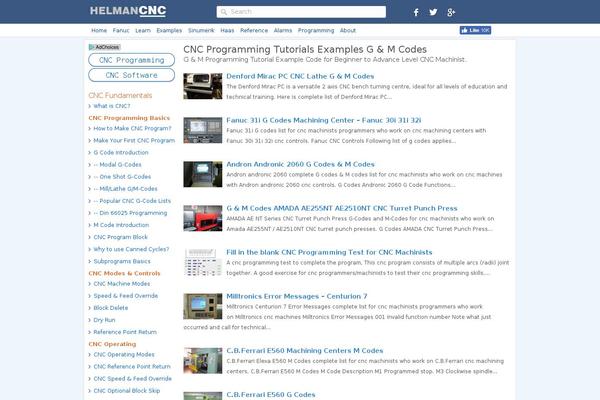Click the Fill in the blank test thumbnail
The width and height of the screenshot is (600, 400).
click(203, 263)
